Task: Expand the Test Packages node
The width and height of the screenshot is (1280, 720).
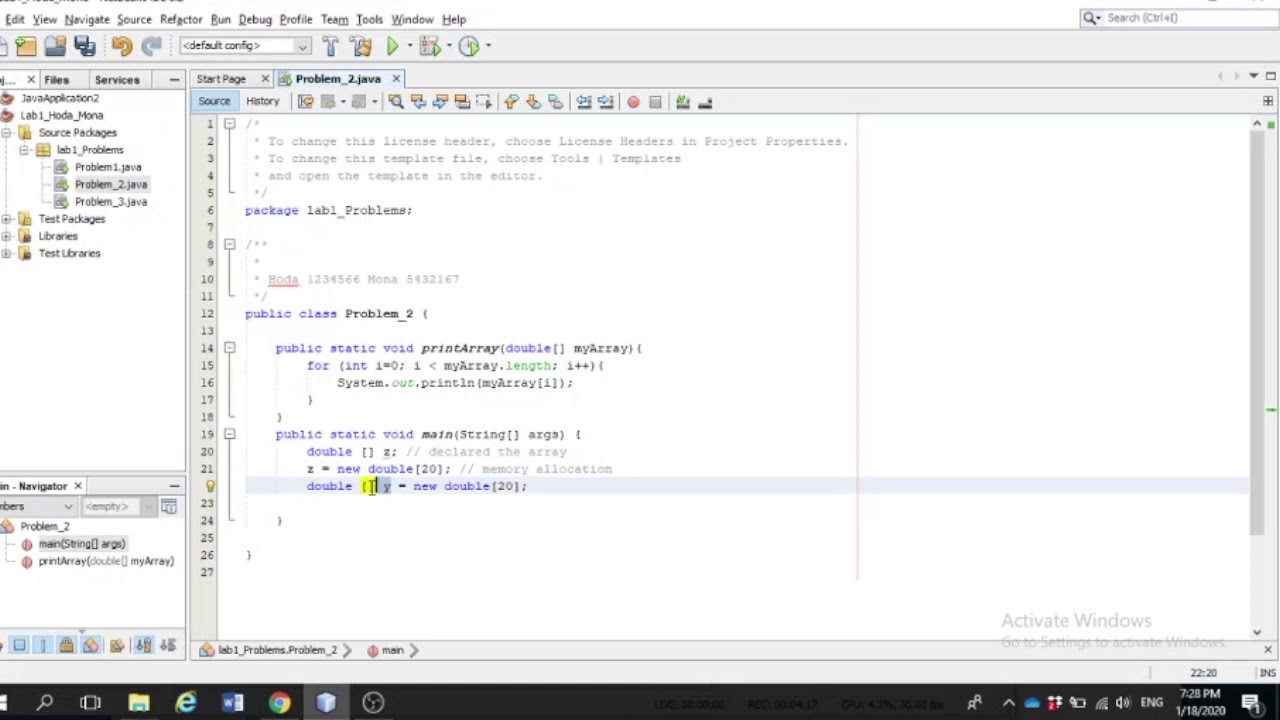Action: click(x=7, y=219)
